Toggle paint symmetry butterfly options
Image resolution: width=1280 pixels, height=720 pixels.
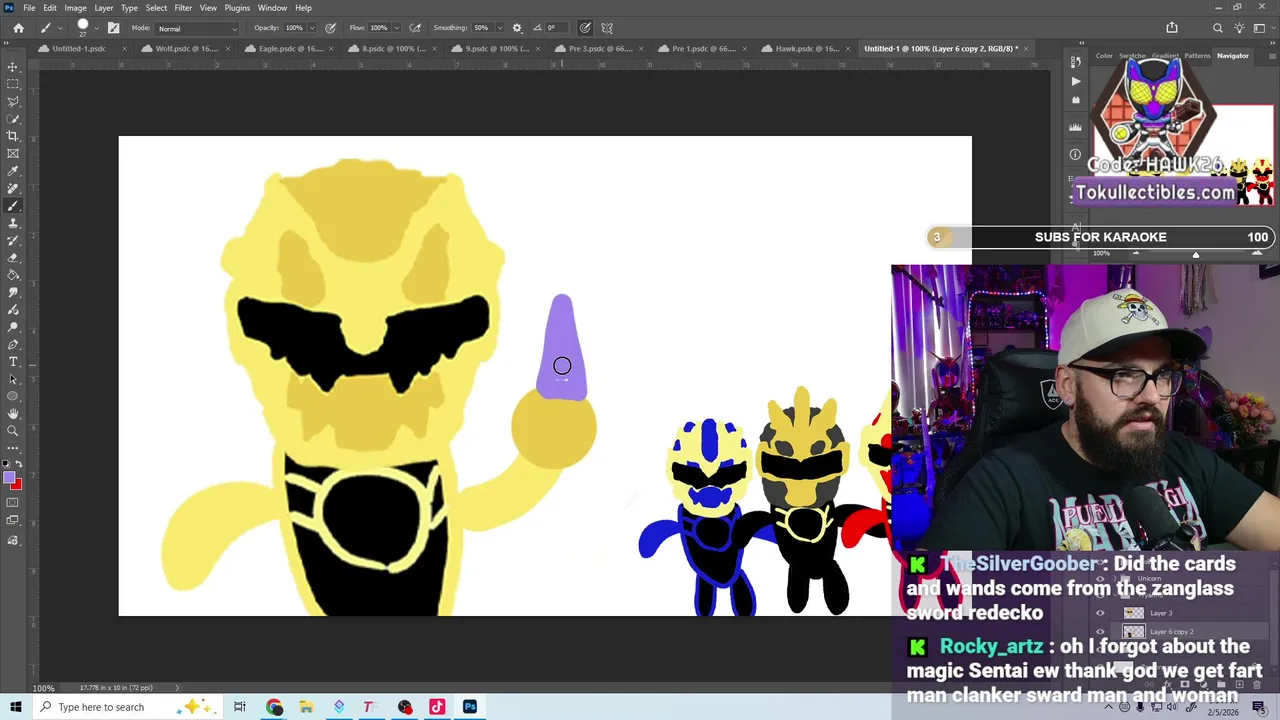[607, 28]
